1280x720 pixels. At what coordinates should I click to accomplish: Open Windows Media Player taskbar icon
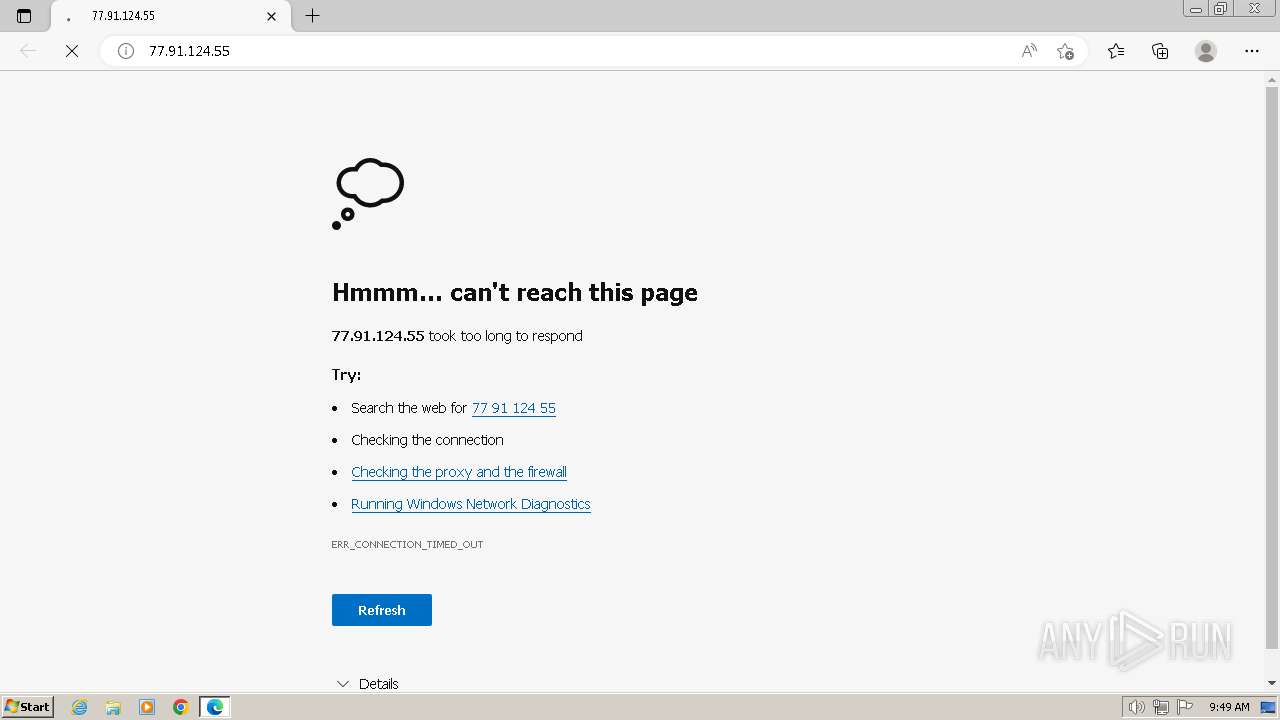147,707
